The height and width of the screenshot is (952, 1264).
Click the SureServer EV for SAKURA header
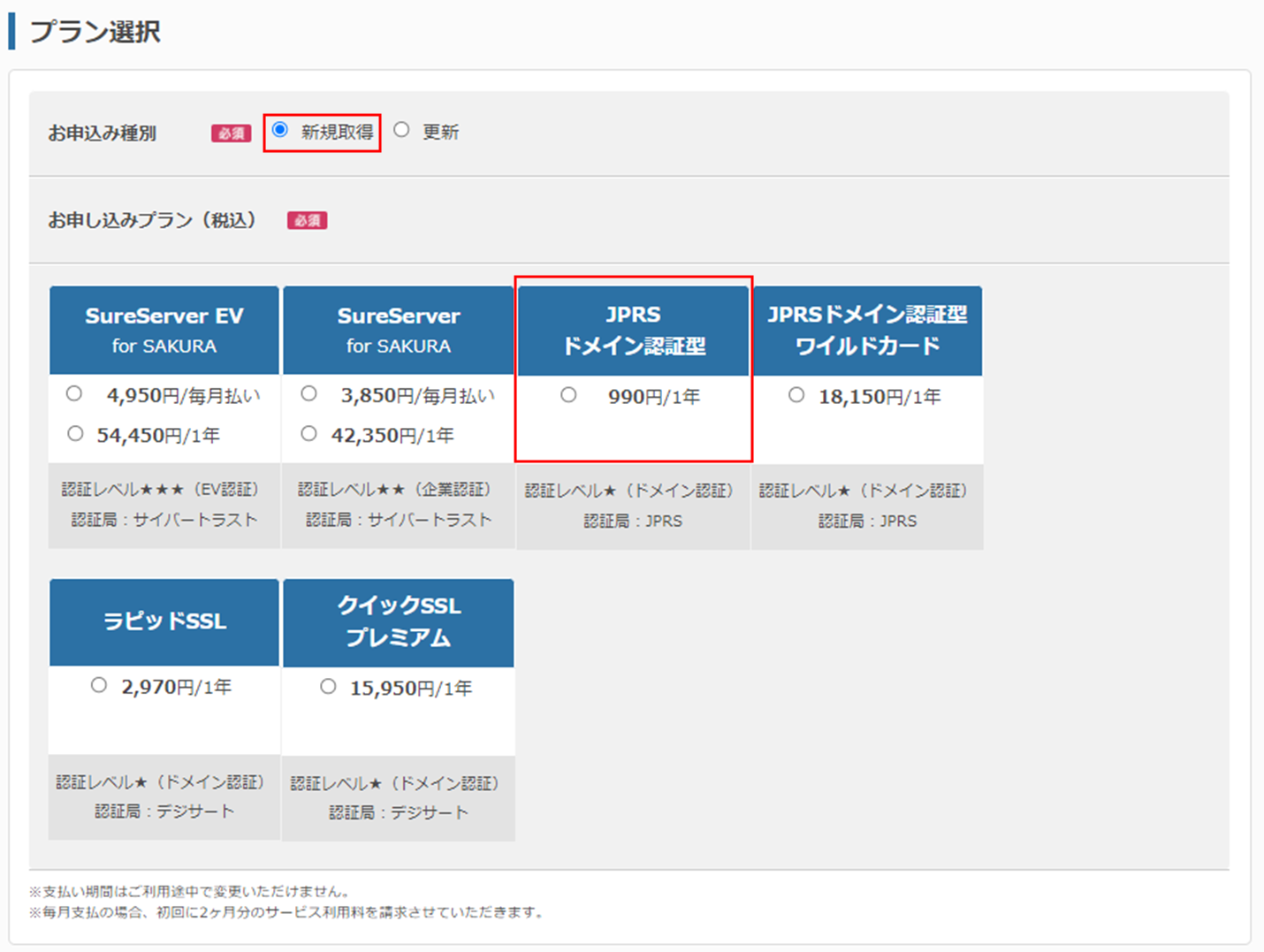(164, 330)
